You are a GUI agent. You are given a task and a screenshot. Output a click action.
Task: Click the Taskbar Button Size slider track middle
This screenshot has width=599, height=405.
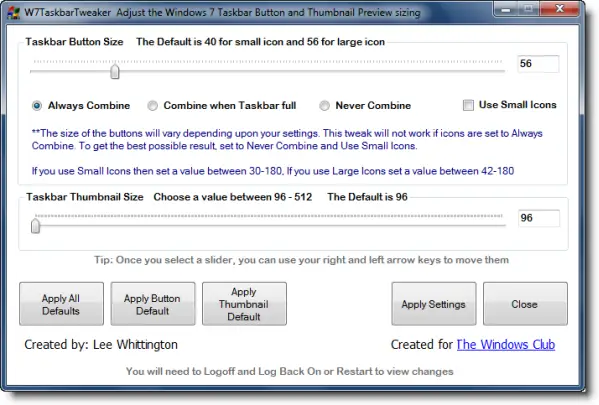tap(267, 71)
